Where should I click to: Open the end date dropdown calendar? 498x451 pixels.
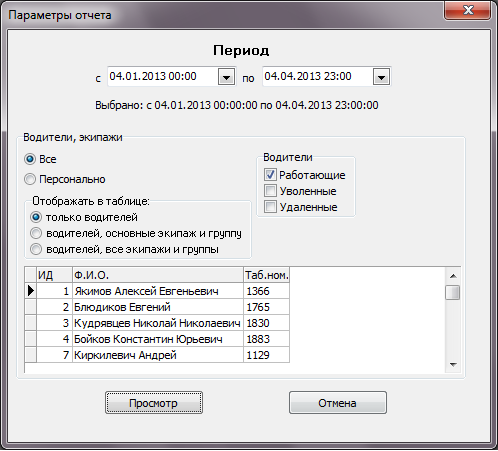381,77
